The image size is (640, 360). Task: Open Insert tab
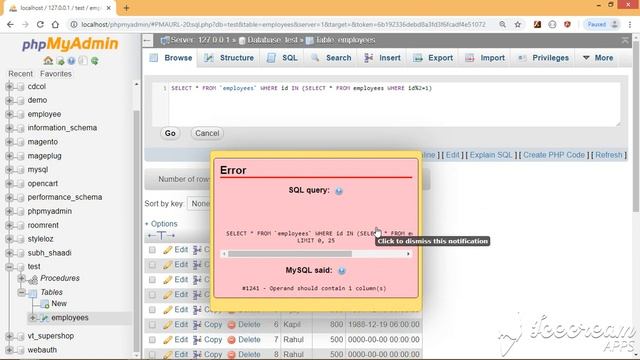(x=382, y=58)
